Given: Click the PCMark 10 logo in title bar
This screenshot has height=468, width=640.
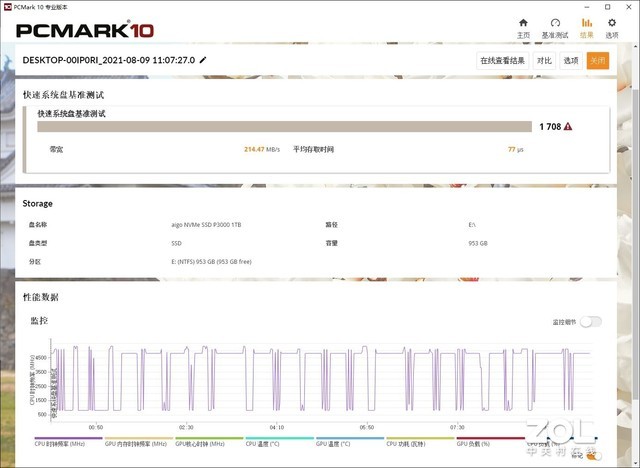Looking at the screenshot, I should [x=7, y=7].
